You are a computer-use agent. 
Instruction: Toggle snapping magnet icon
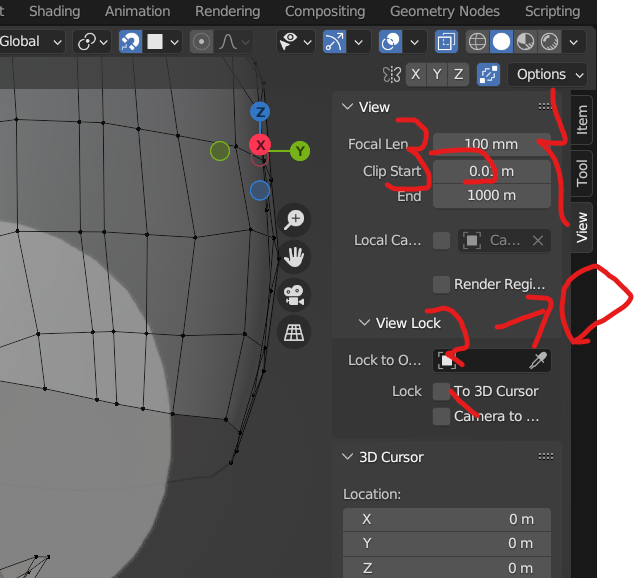130,41
